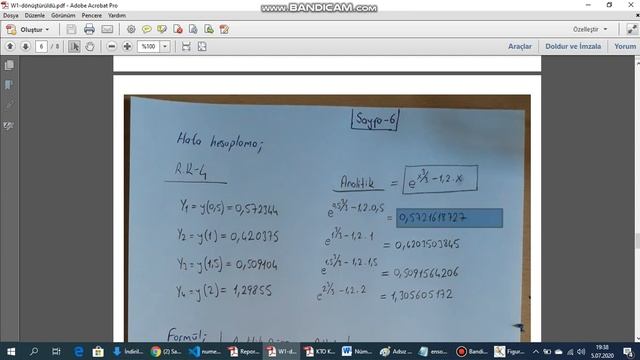Image resolution: width=640 pixels, height=360 pixels.
Task: Click the vertical scrollbar thumb
Action: [637, 240]
